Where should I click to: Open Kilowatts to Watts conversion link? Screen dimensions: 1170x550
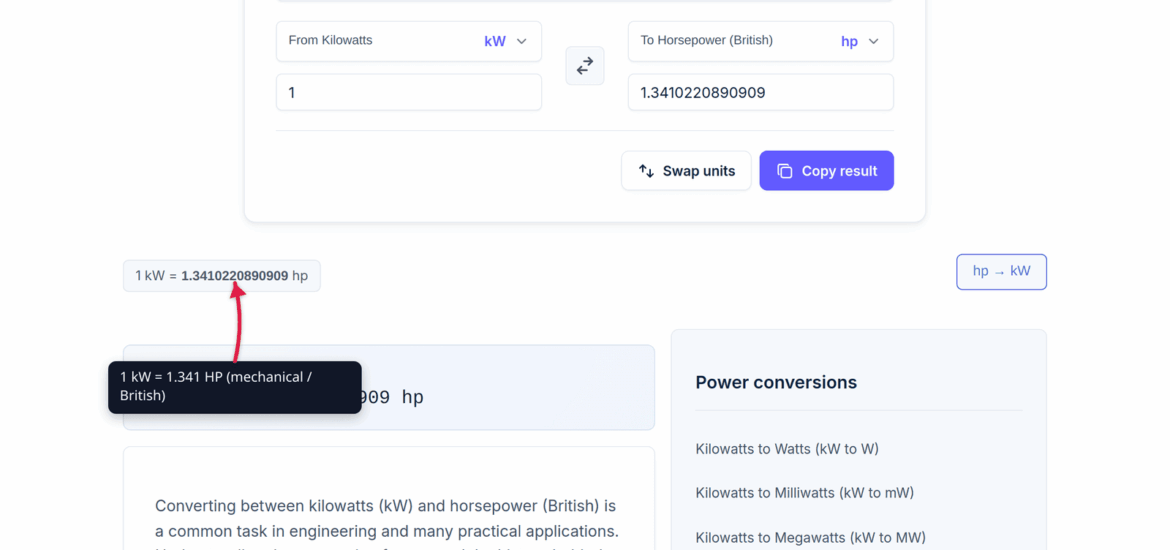tap(787, 449)
